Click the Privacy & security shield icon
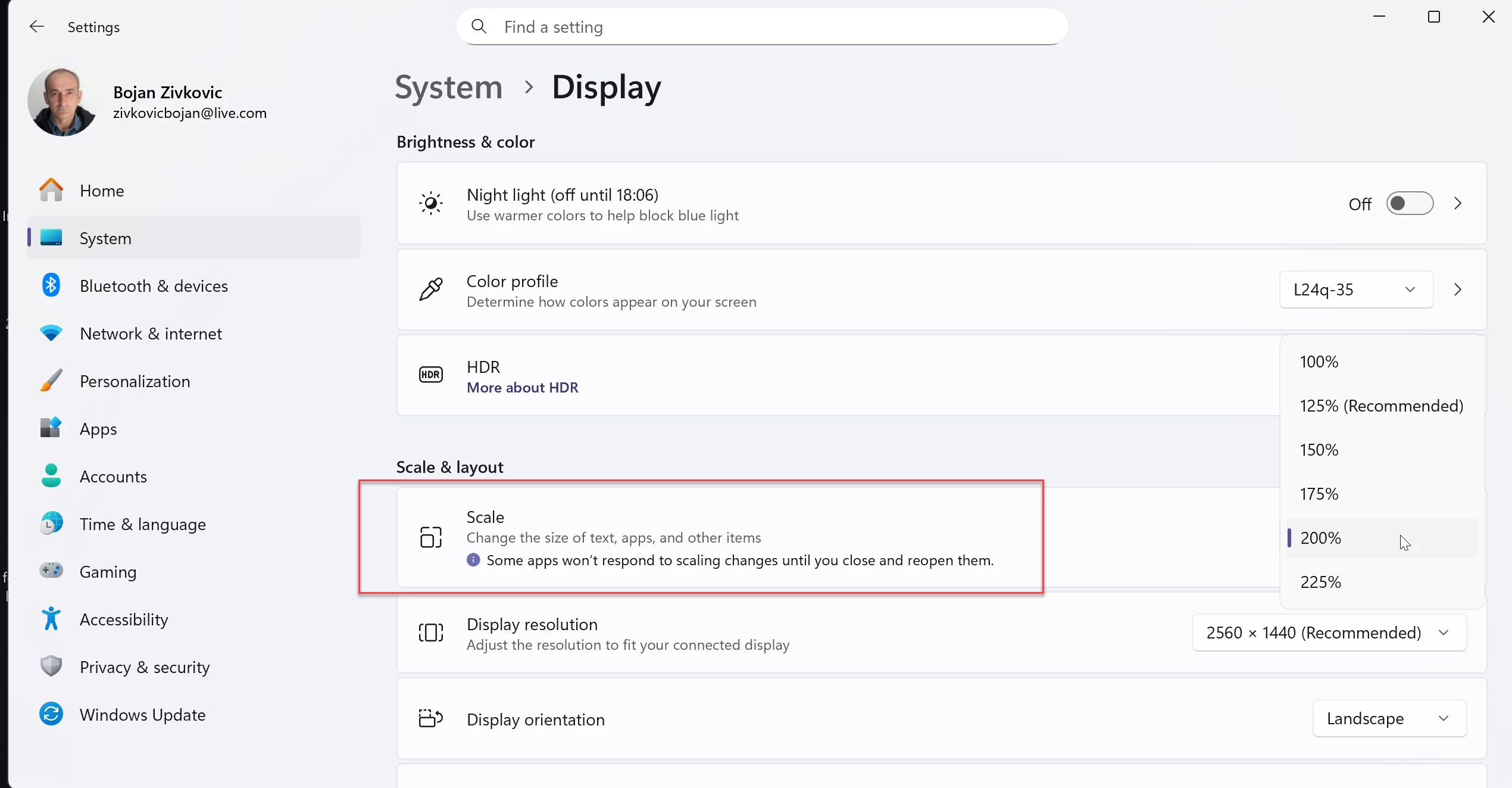 (x=51, y=666)
